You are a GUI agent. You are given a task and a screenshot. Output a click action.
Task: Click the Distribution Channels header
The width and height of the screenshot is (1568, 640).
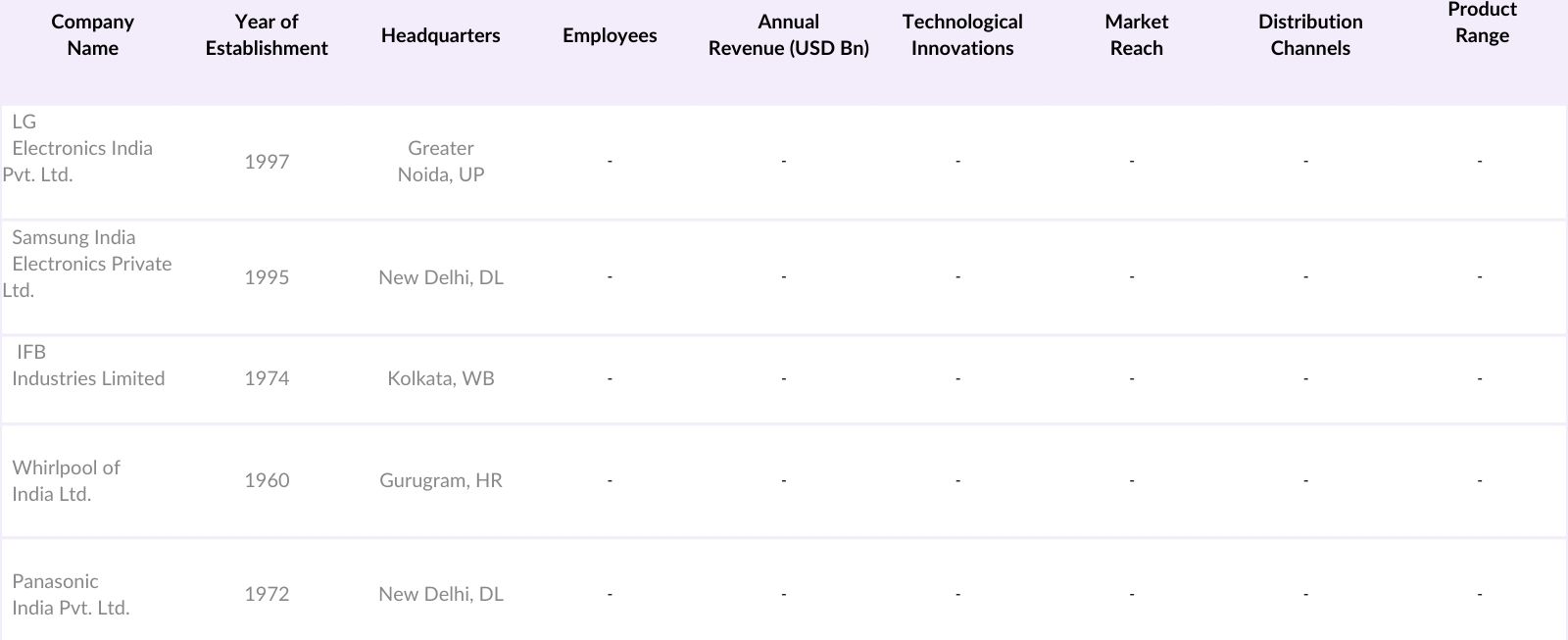click(x=1310, y=35)
